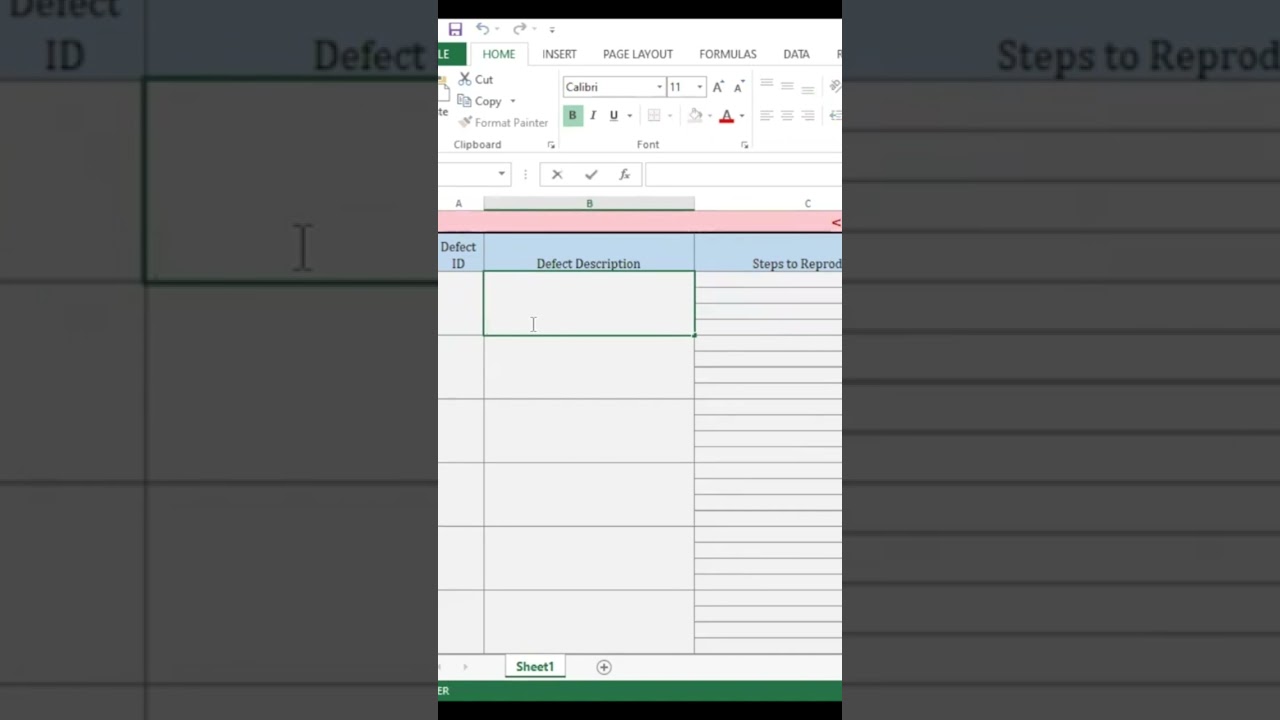
Task: Copy the selected cell
Action: 480,101
